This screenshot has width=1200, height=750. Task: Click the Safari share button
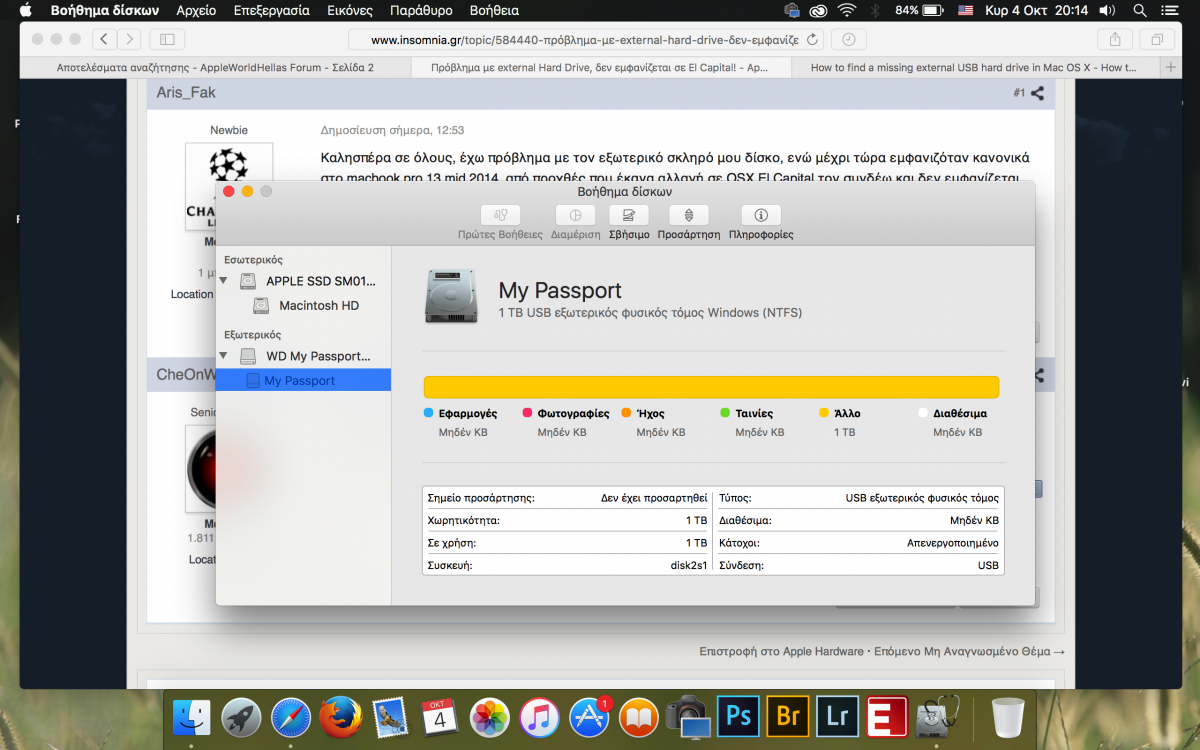coord(1114,39)
